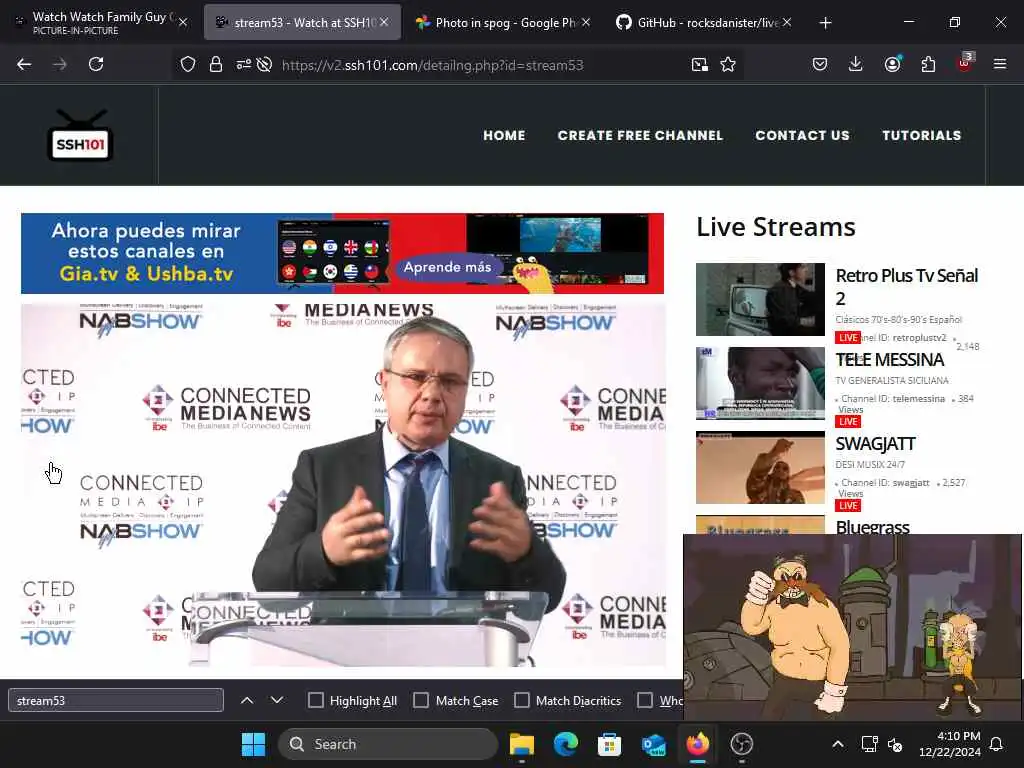Viewport: 1024px width, 768px height.
Task: Open Microsoft Store from the taskbar
Action: pyautogui.click(x=609, y=744)
